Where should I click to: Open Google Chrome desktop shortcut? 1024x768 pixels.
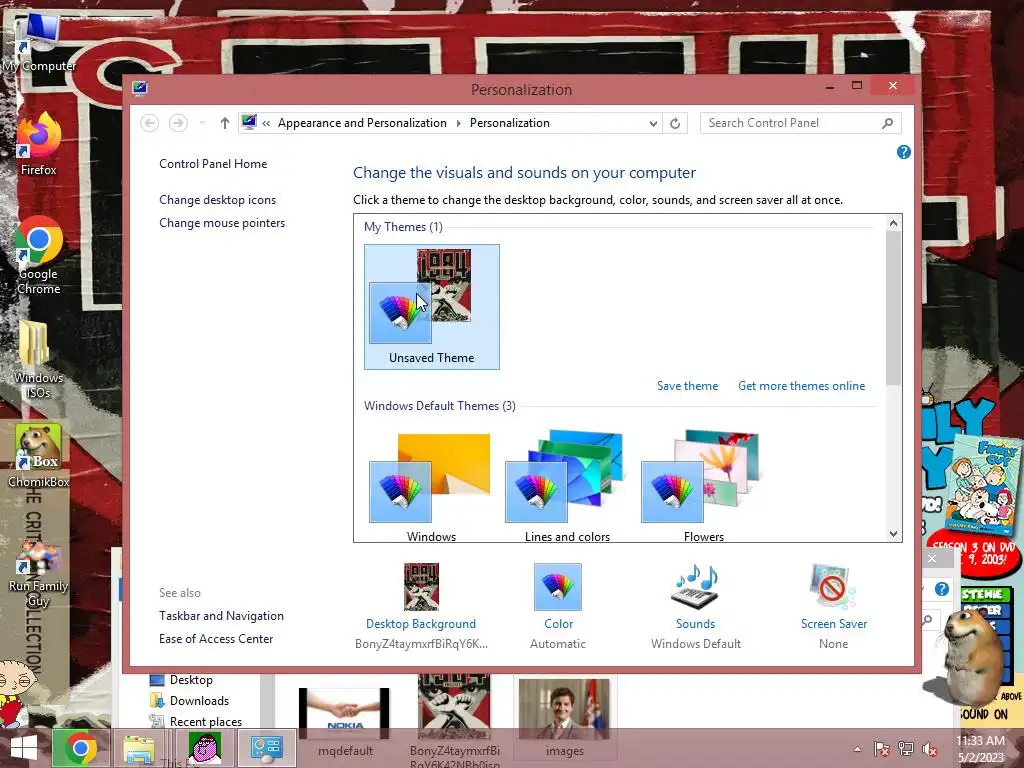39,255
